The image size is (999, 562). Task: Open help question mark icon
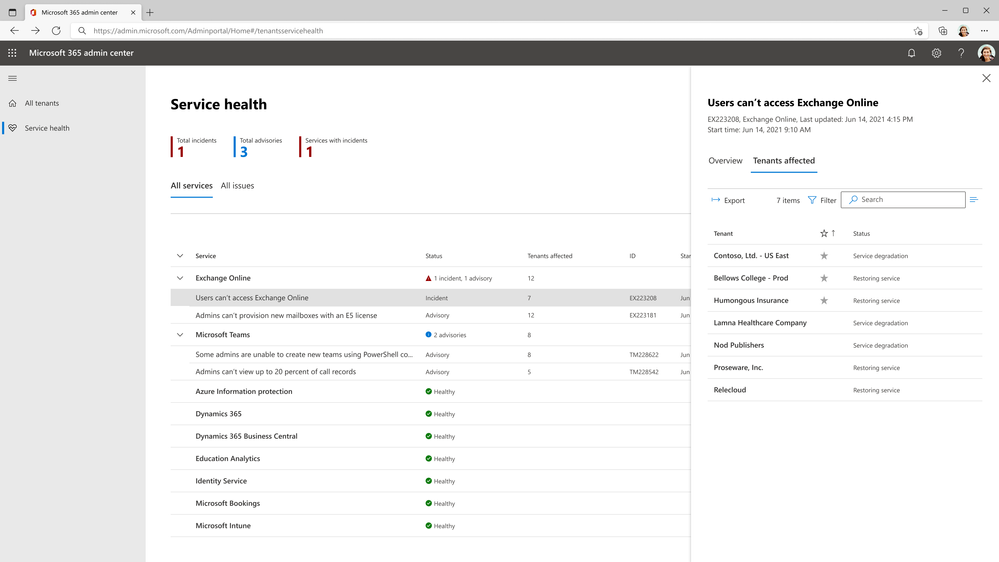(961, 54)
